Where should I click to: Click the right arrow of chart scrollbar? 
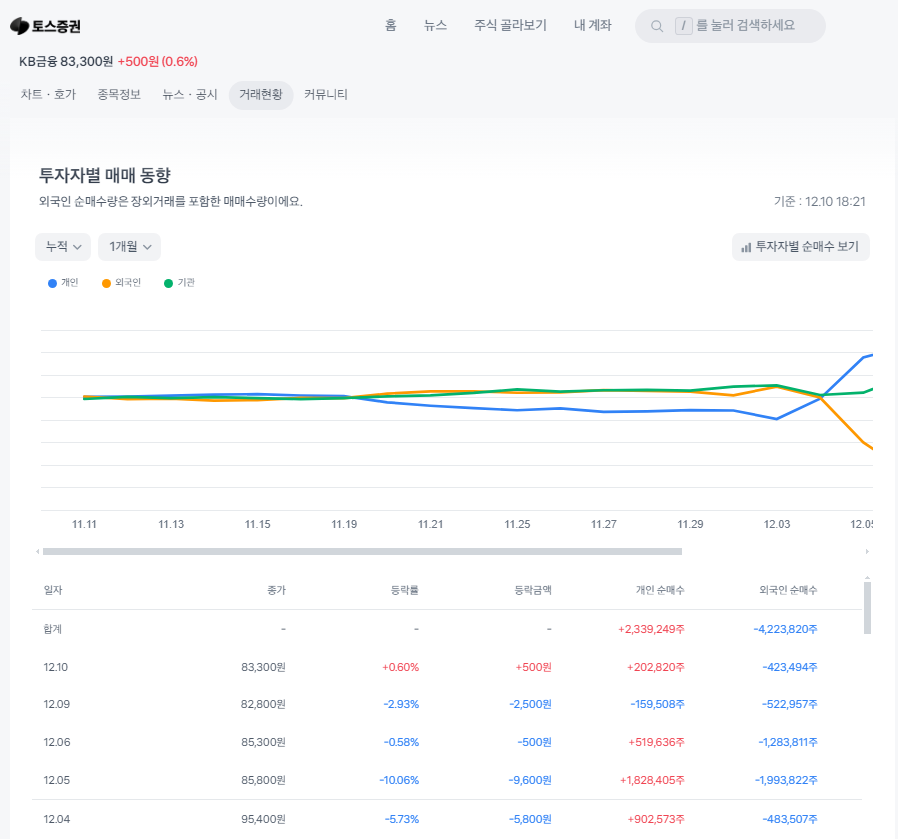pyautogui.click(x=867, y=552)
